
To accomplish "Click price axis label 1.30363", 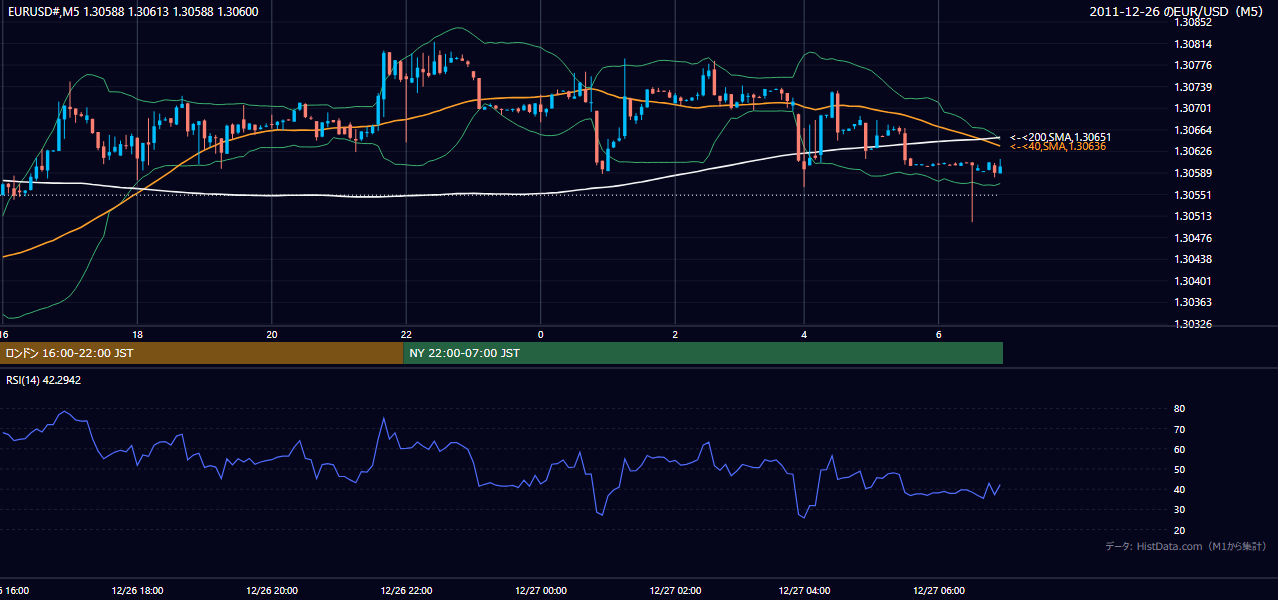I will 1193,302.
